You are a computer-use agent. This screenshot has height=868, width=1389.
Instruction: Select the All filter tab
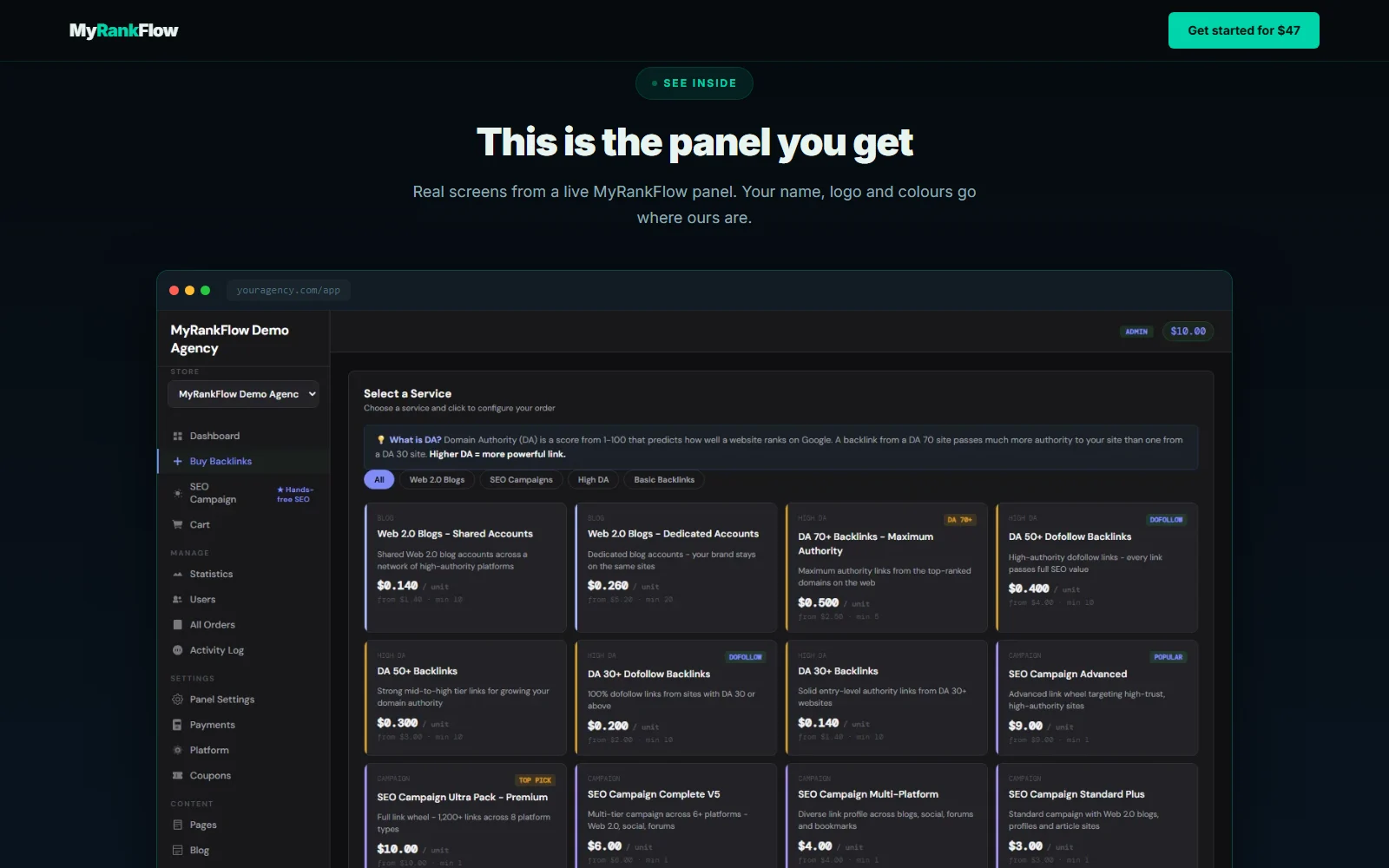pos(379,480)
